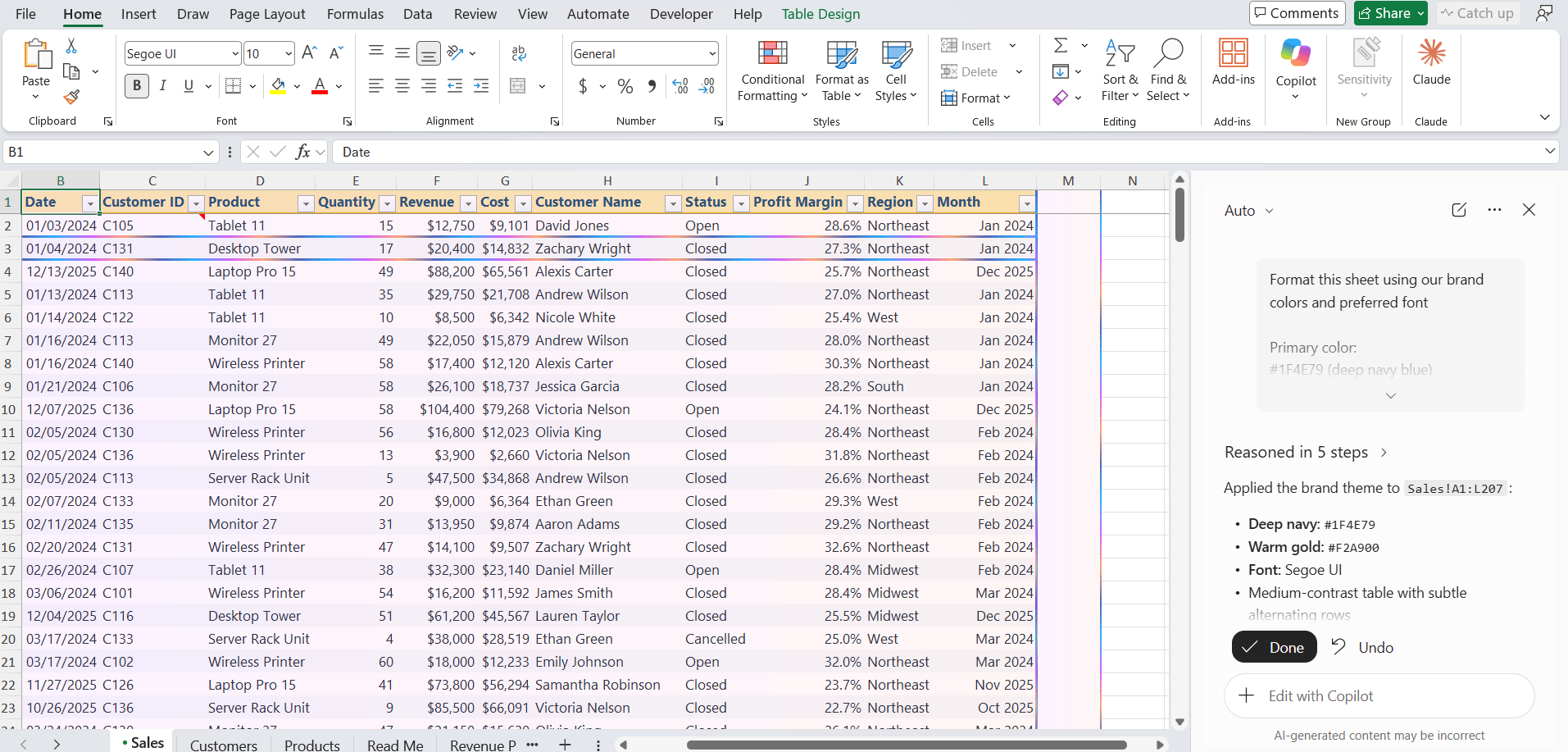
Task: Open the Status column filter dropdown
Action: (740, 203)
